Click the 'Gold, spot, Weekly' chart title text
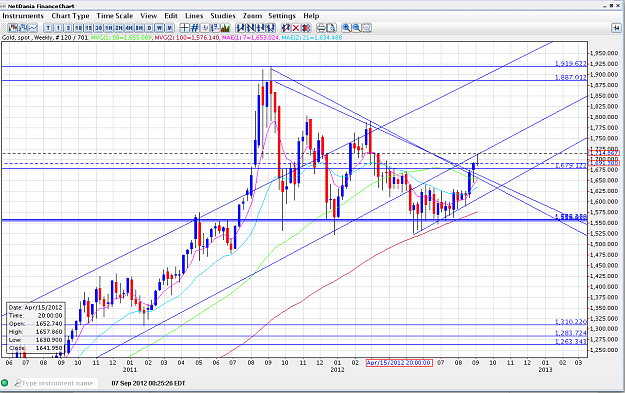 28,37
